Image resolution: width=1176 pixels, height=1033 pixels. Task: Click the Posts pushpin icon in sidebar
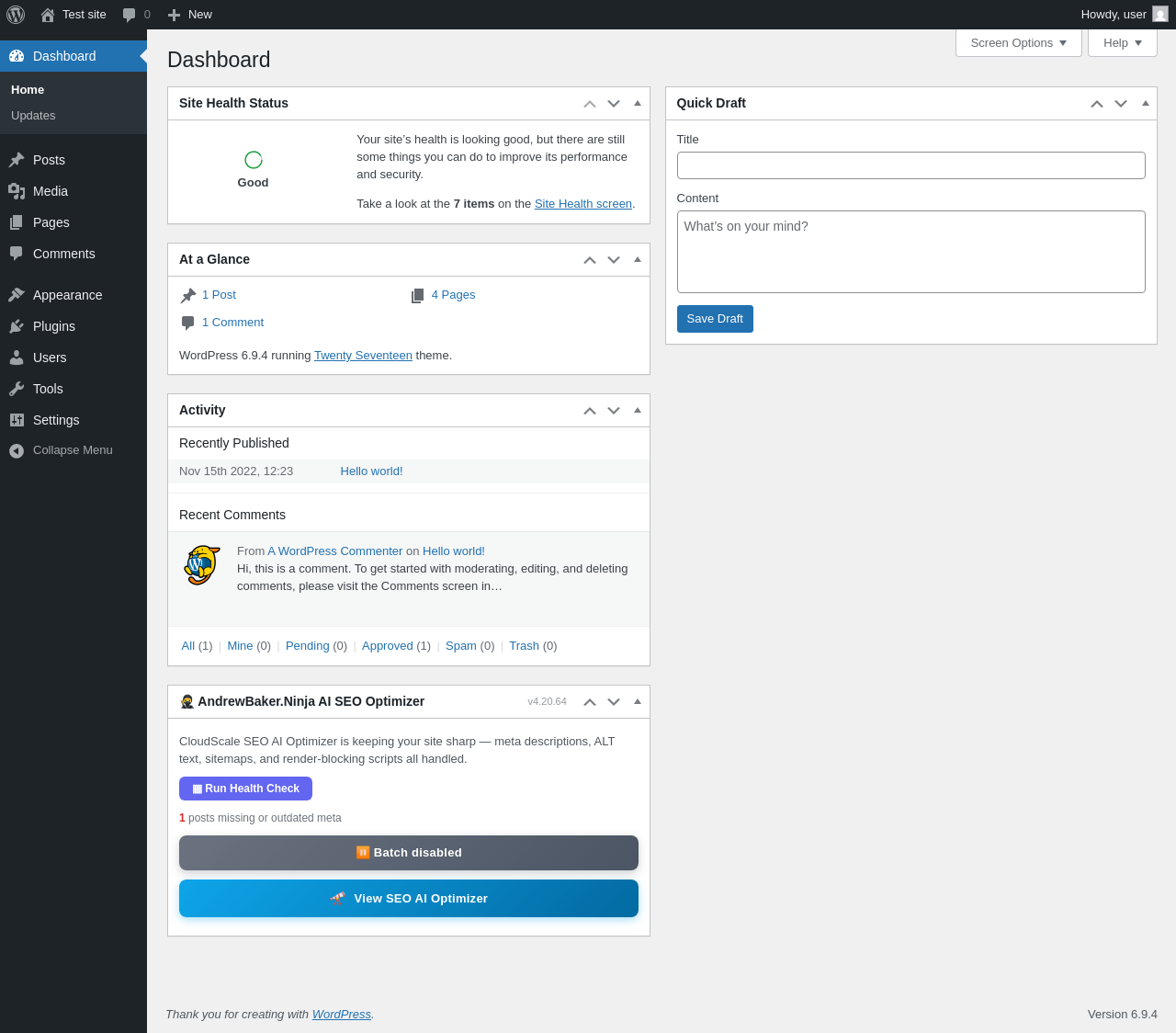click(x=17, y=160)
